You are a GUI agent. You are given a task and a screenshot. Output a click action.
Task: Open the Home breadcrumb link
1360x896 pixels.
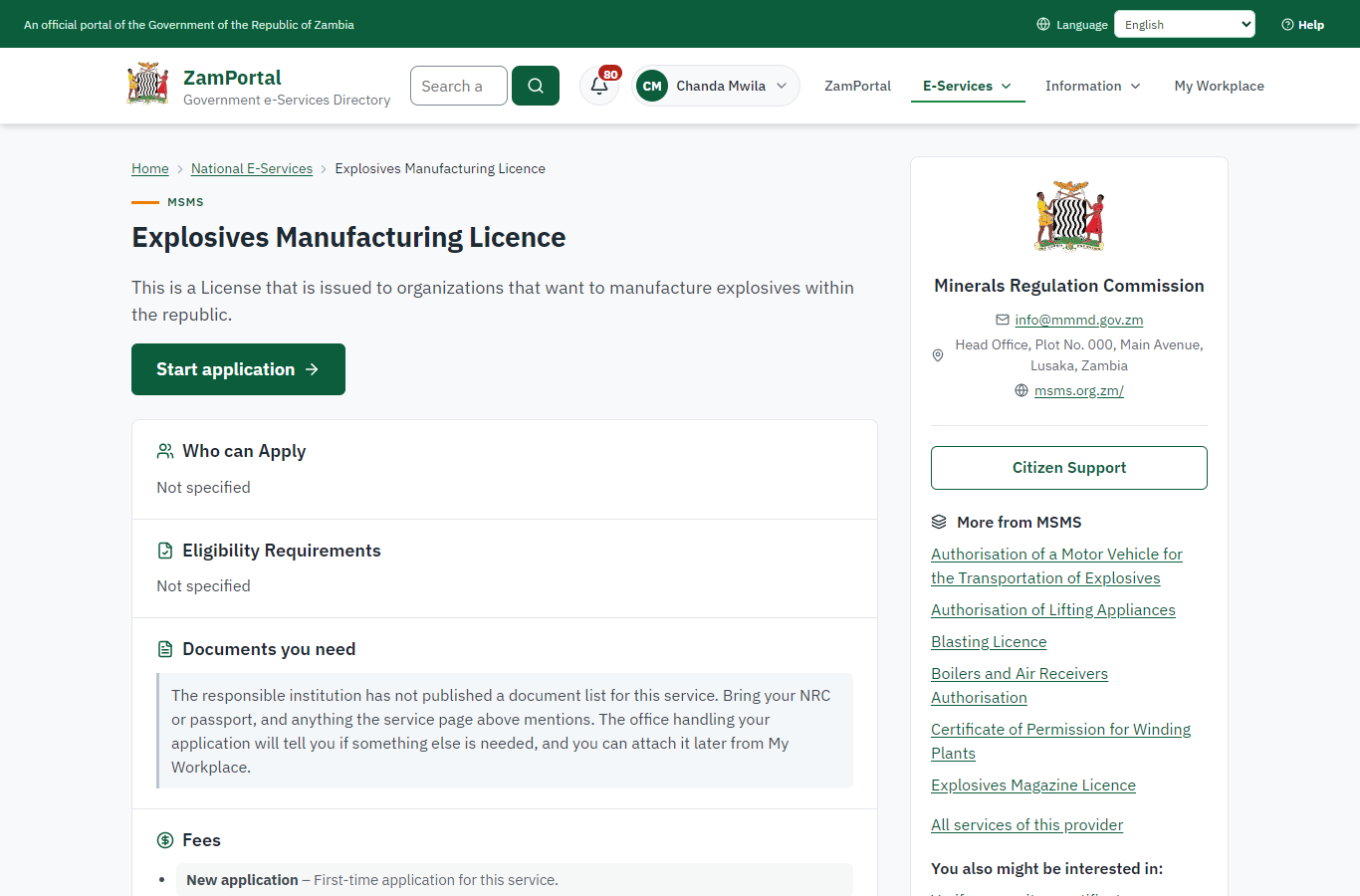click(x=150, y=168)
